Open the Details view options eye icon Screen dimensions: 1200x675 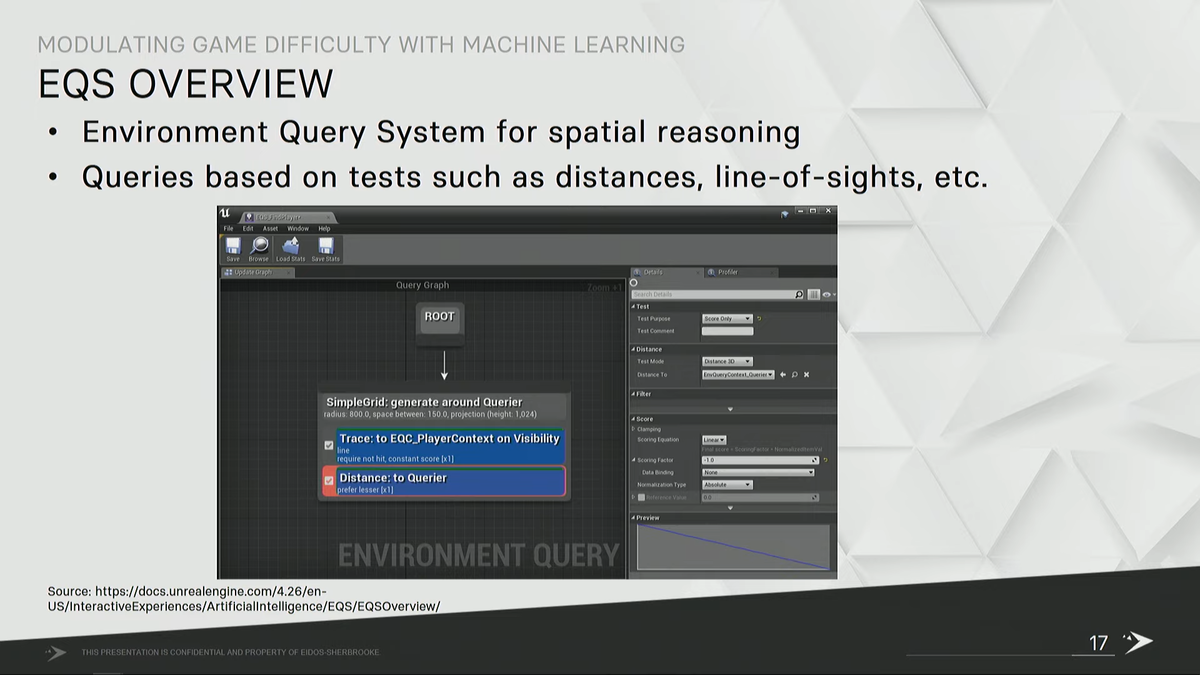[x=828, y=294]
